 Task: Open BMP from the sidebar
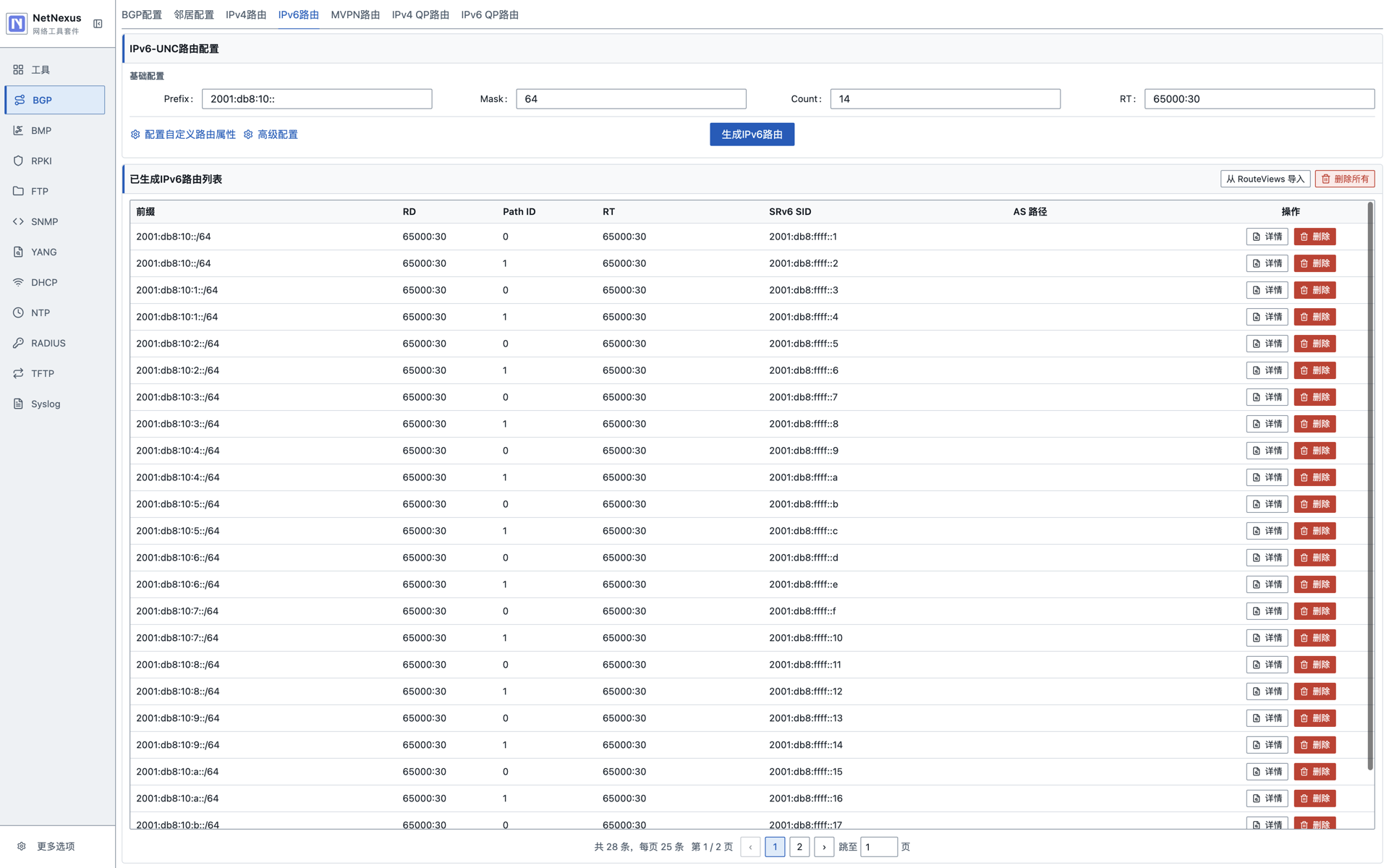tap(54, 130)
